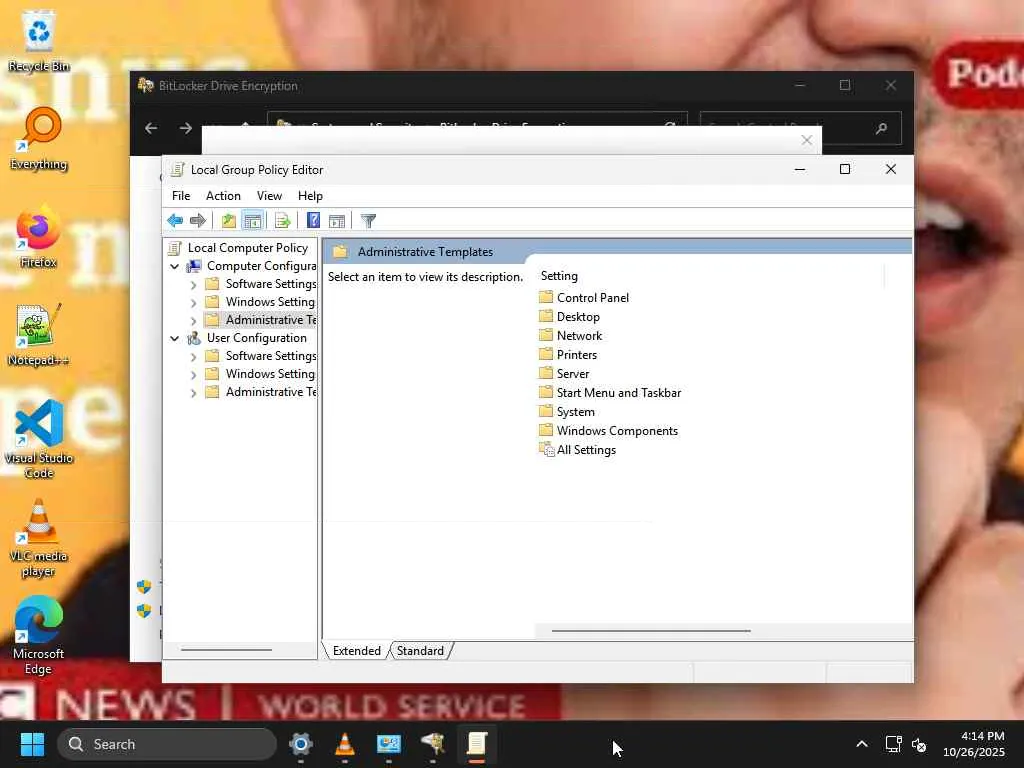
Task: Click the network status tray icon
Action: (893, 744)
